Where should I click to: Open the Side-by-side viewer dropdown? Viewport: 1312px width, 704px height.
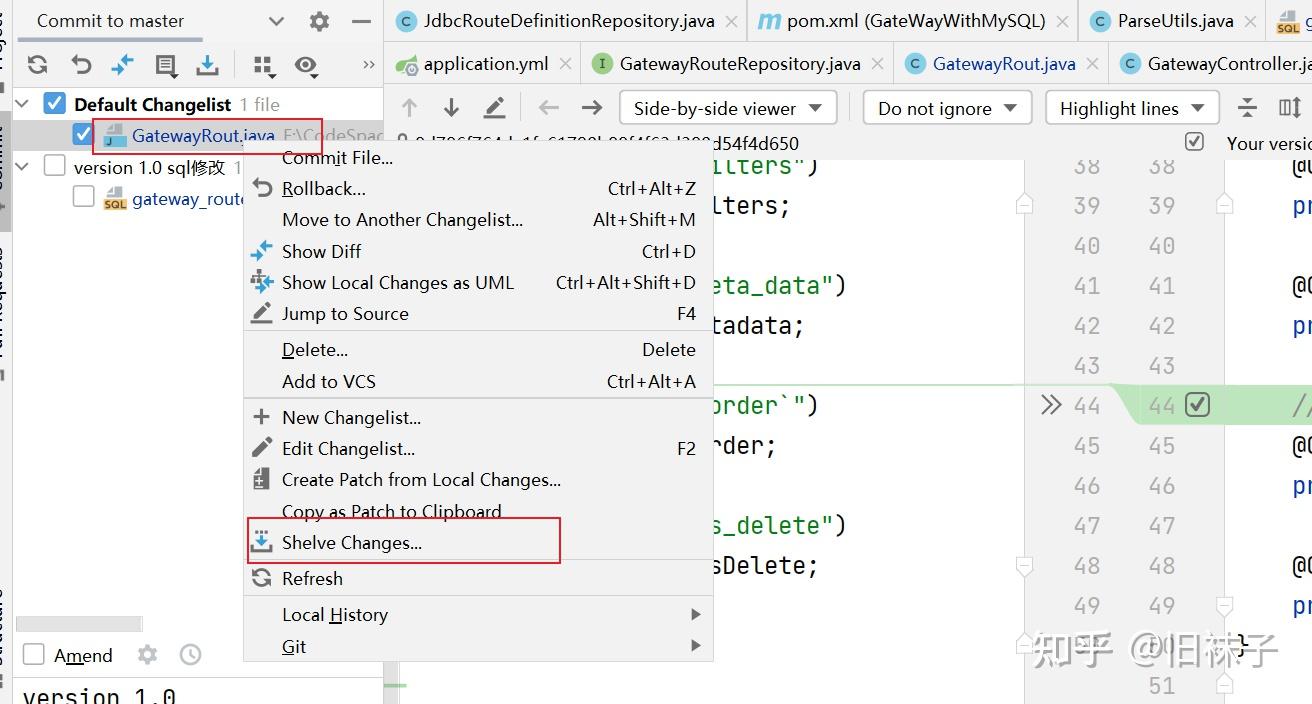point(727,108)
